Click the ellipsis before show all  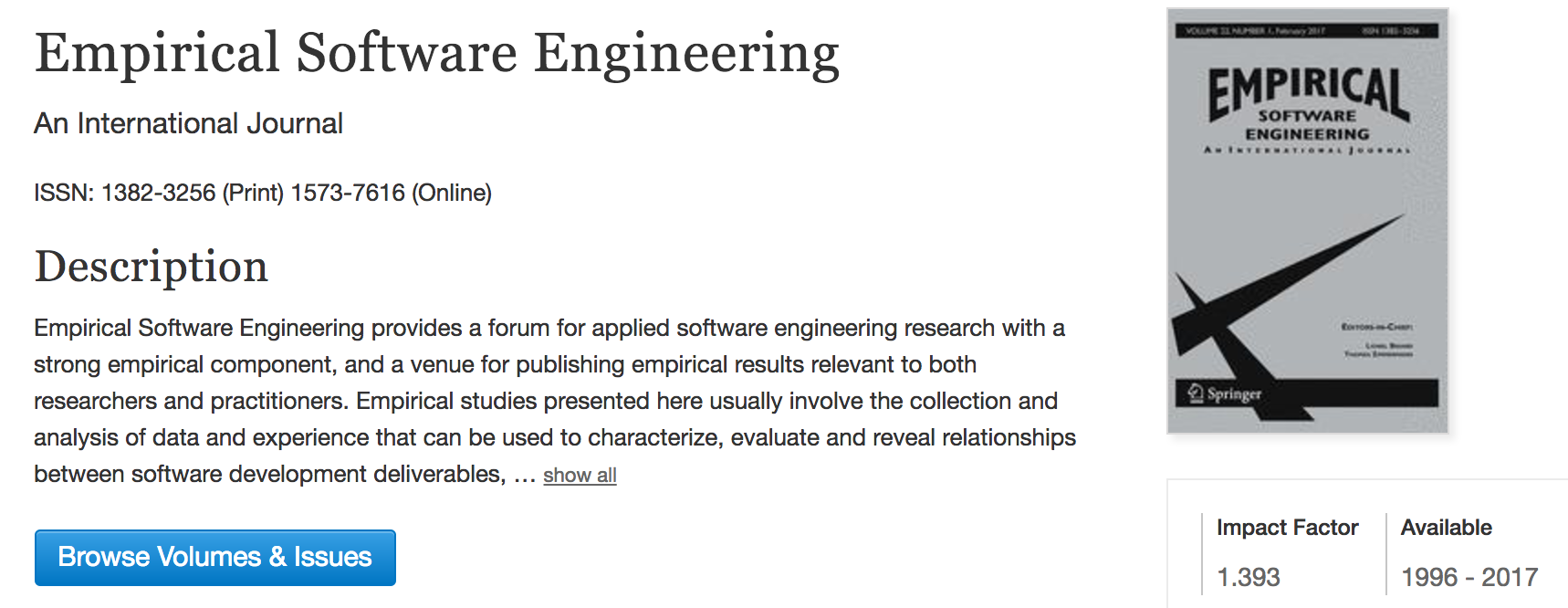click(524, 476)
